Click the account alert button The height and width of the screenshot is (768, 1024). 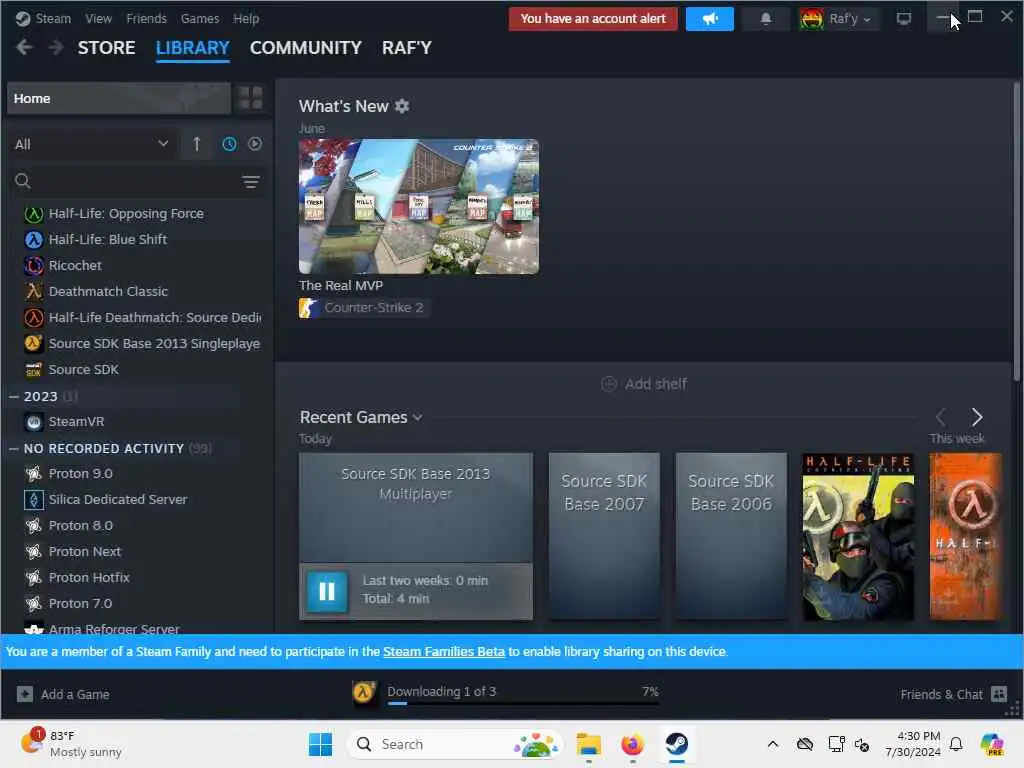click(x=593, y=19)
